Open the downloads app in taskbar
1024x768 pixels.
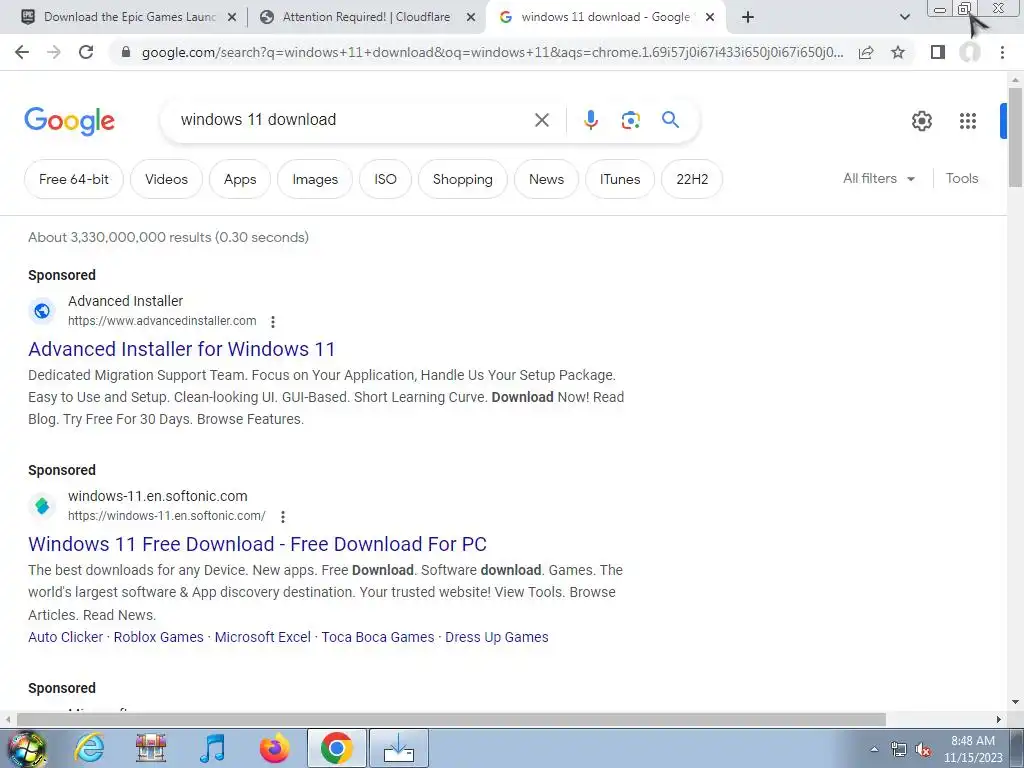(398, 748)
